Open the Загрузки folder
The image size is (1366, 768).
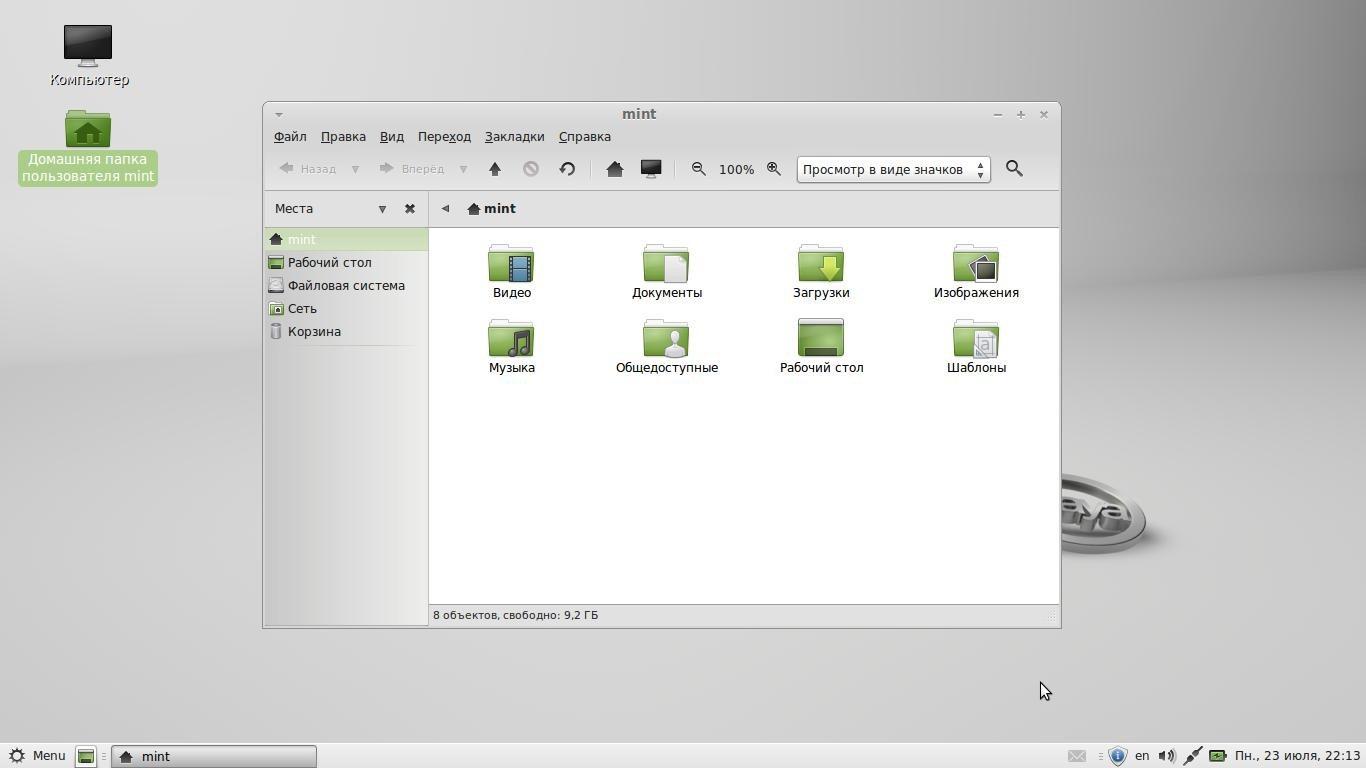821,272
